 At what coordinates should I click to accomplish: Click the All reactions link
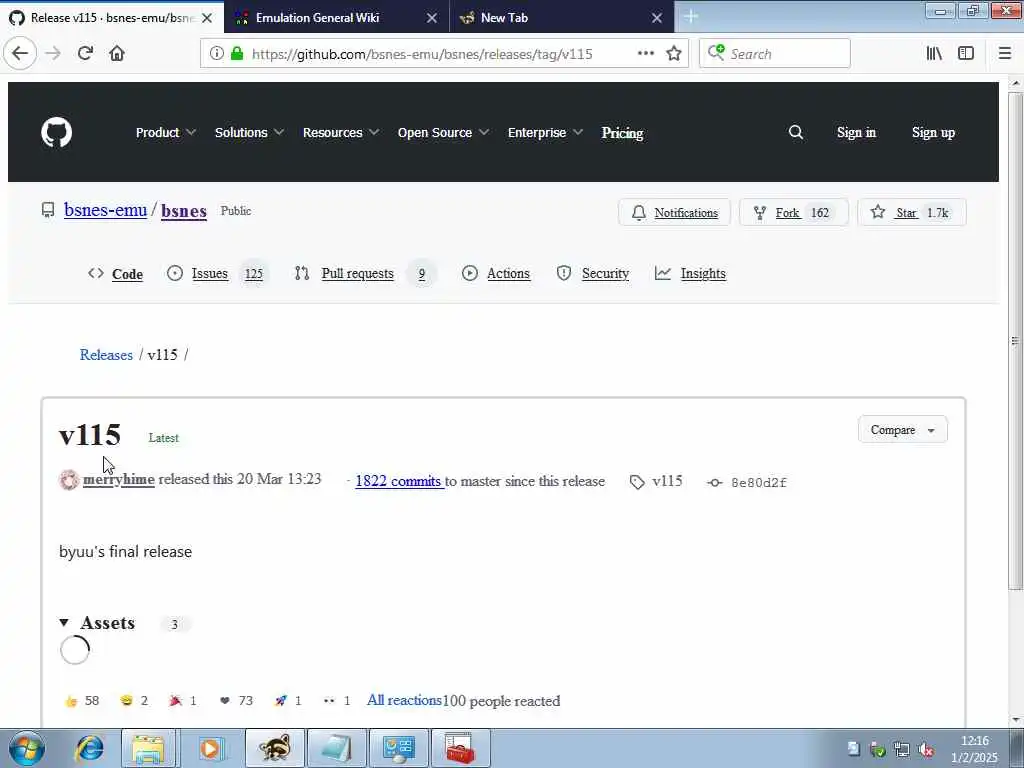(x=404, y=700)
